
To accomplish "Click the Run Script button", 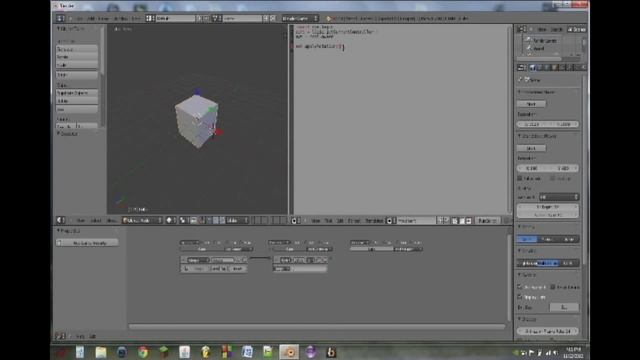I will (487, 221).
